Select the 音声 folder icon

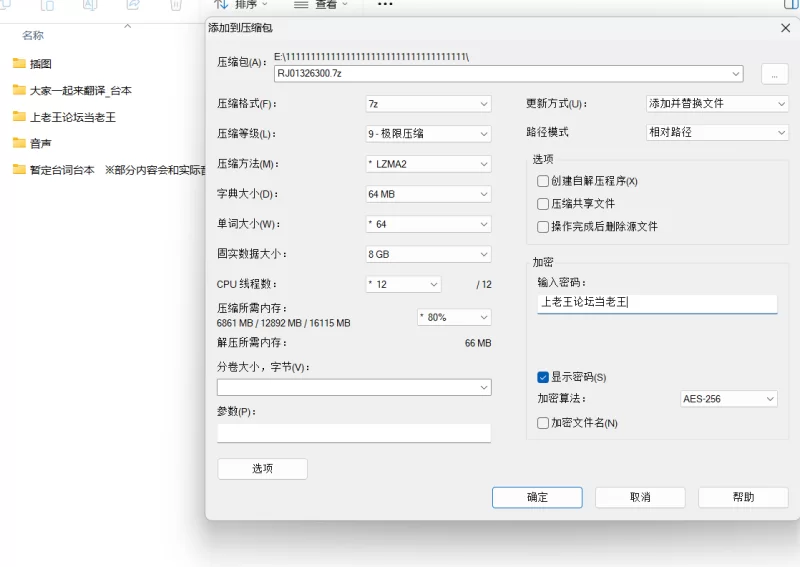pos(19,143)
